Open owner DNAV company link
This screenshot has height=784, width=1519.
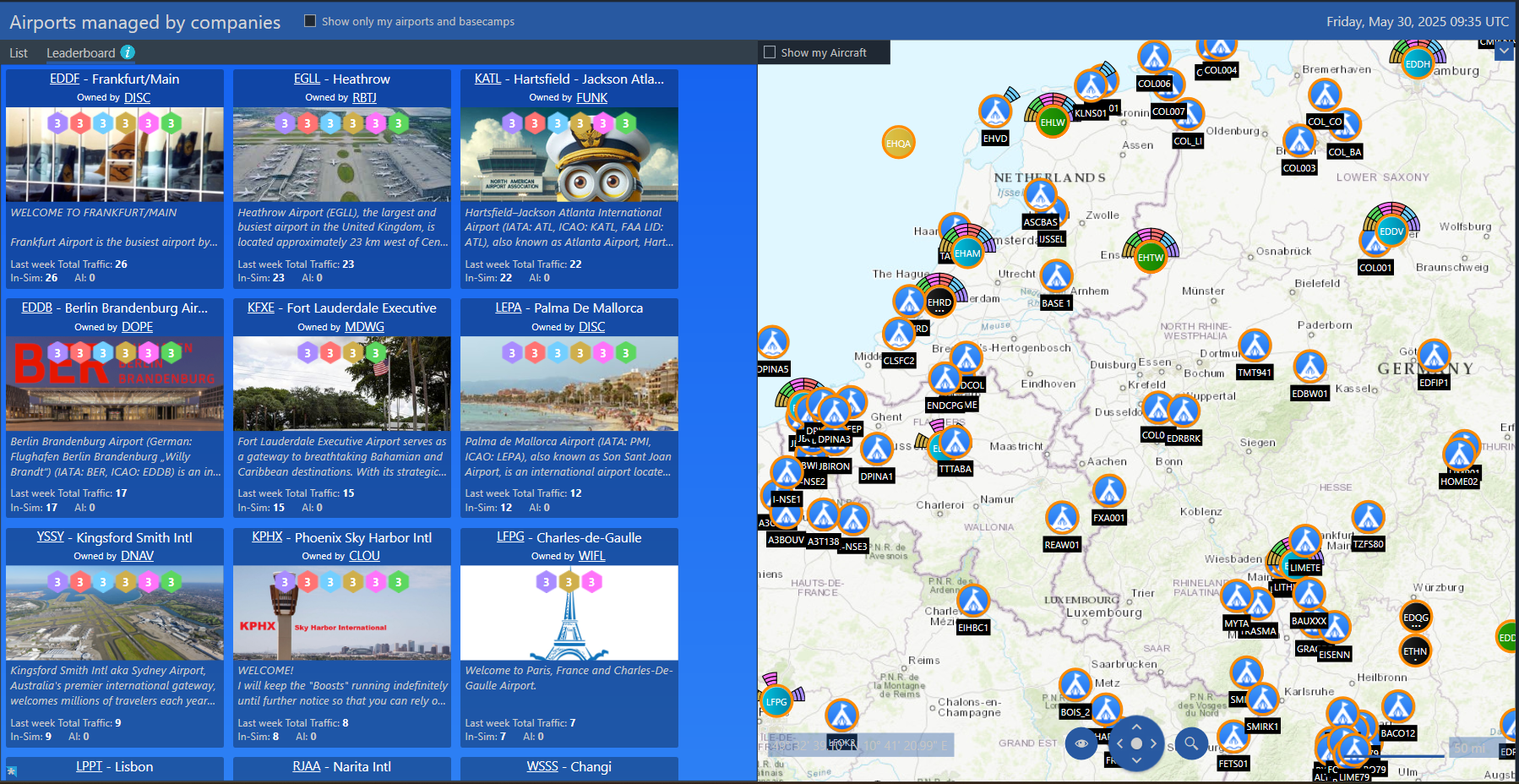137,556
